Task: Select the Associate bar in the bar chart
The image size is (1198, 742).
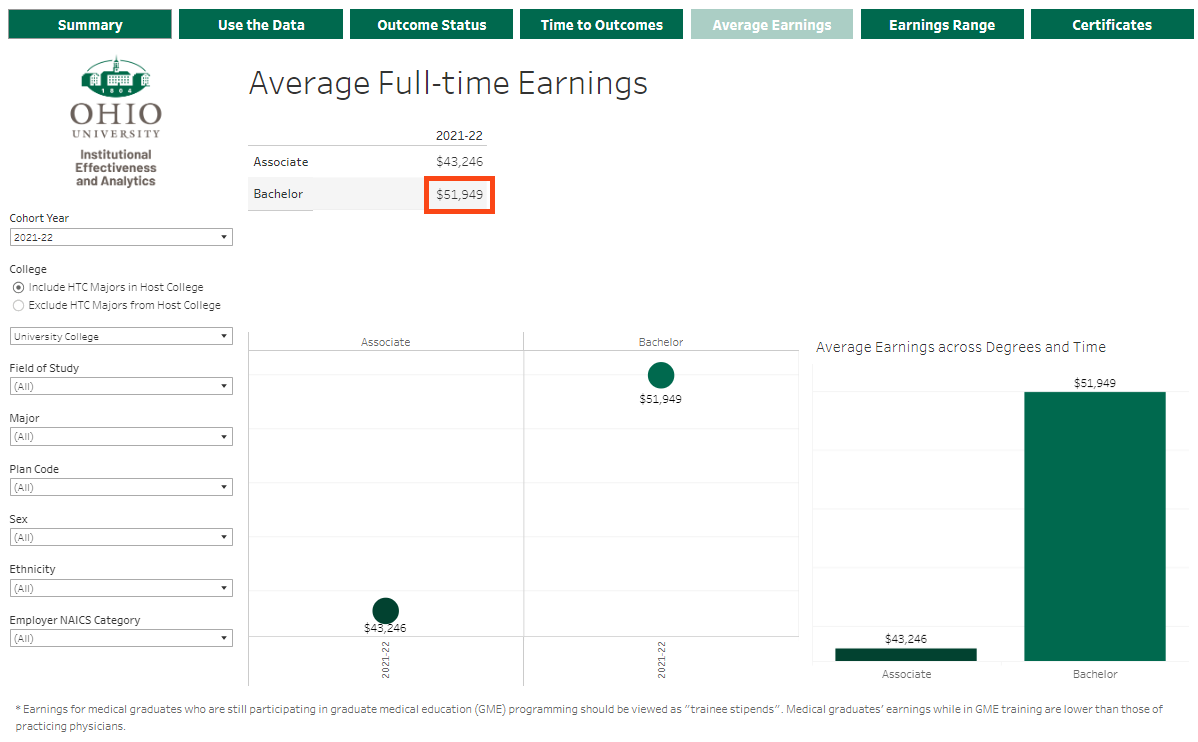Action: click(x=906, y=655)
